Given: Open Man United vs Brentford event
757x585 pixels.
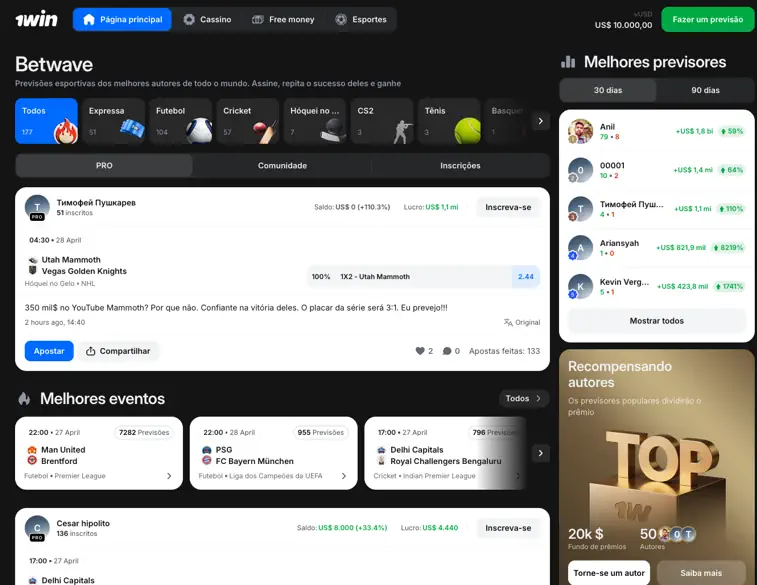Looking at the screenshot, I should point(99,453).
